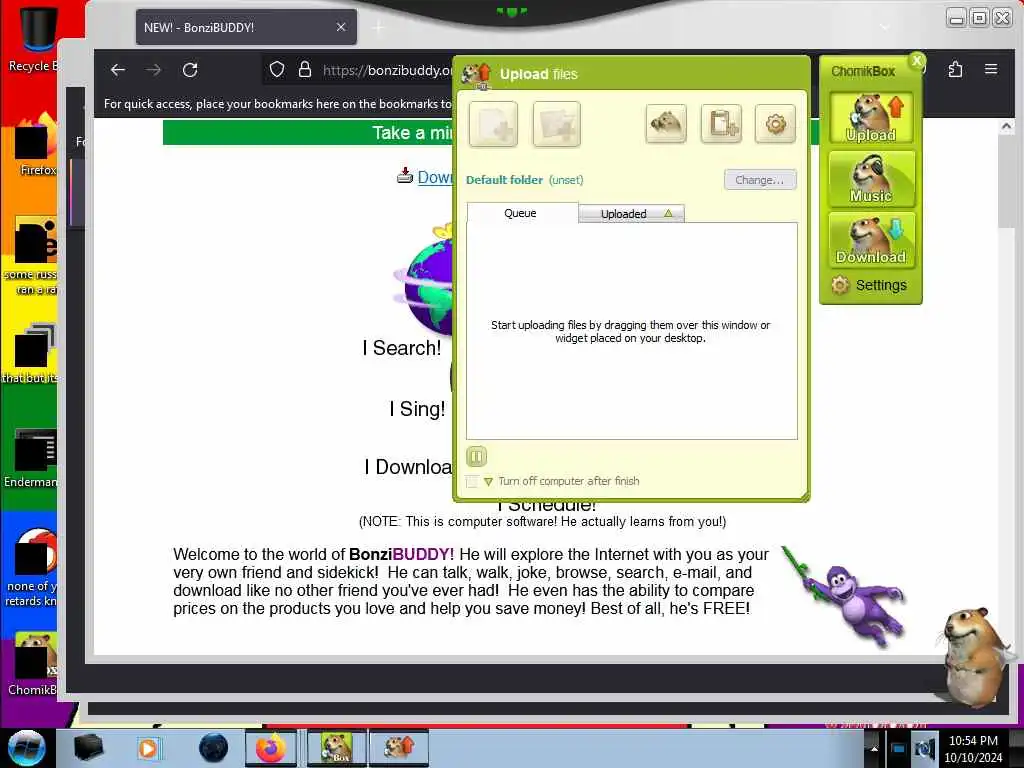This screenshot has width=1024, height=768.
Task: Open the ChomikBox desktop shortcut
Action: pos(33,662)
